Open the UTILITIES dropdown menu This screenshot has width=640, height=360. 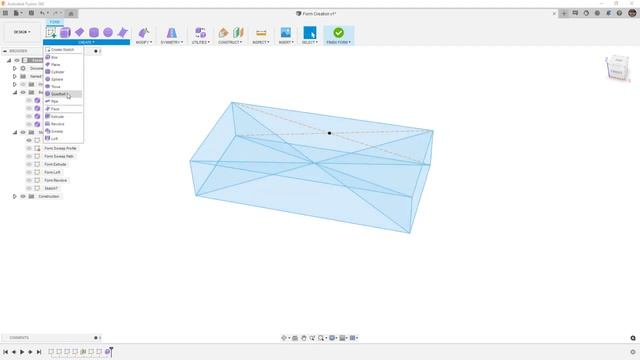[200, 42]
